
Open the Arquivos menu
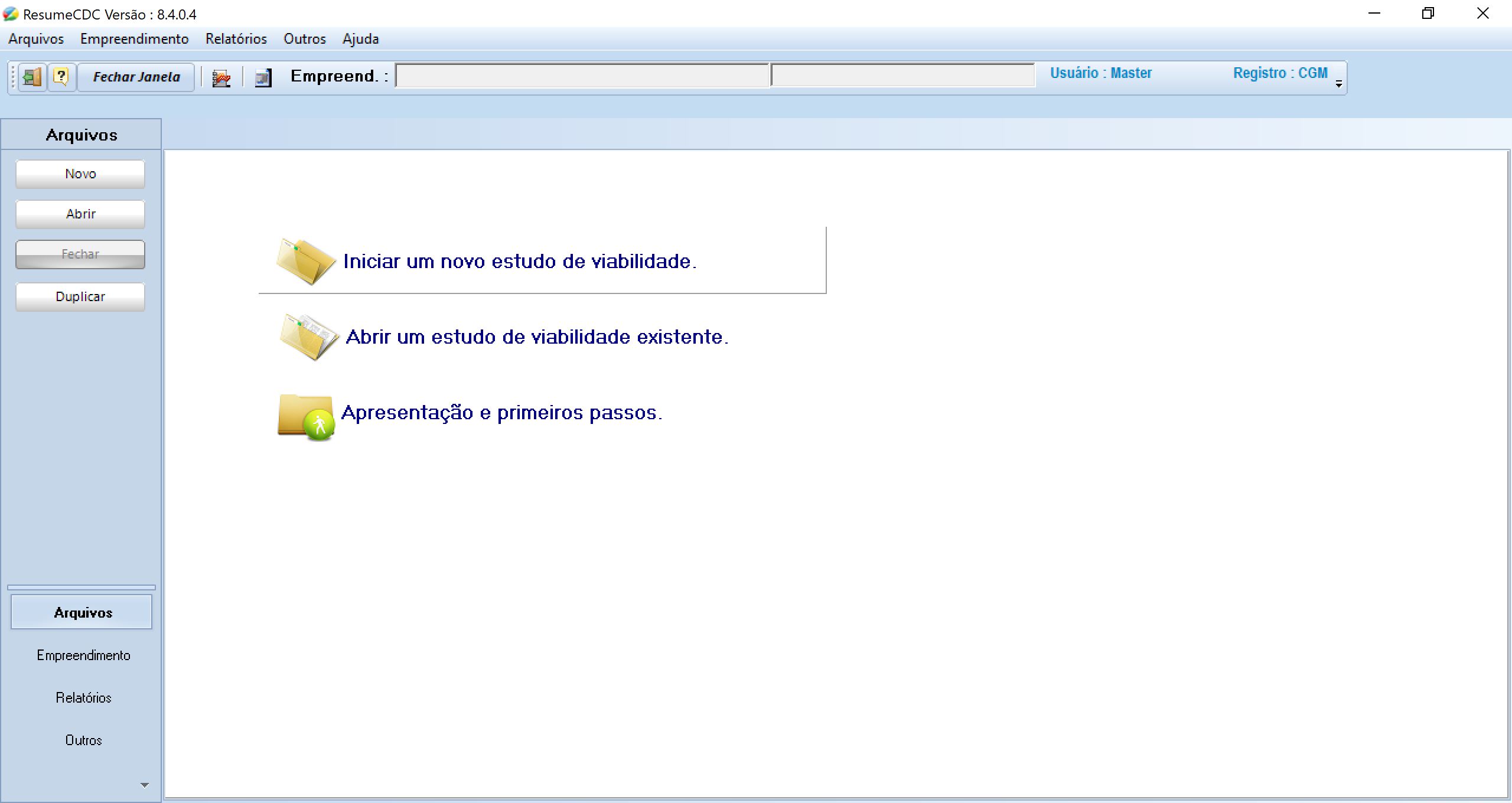click(36, 39)
